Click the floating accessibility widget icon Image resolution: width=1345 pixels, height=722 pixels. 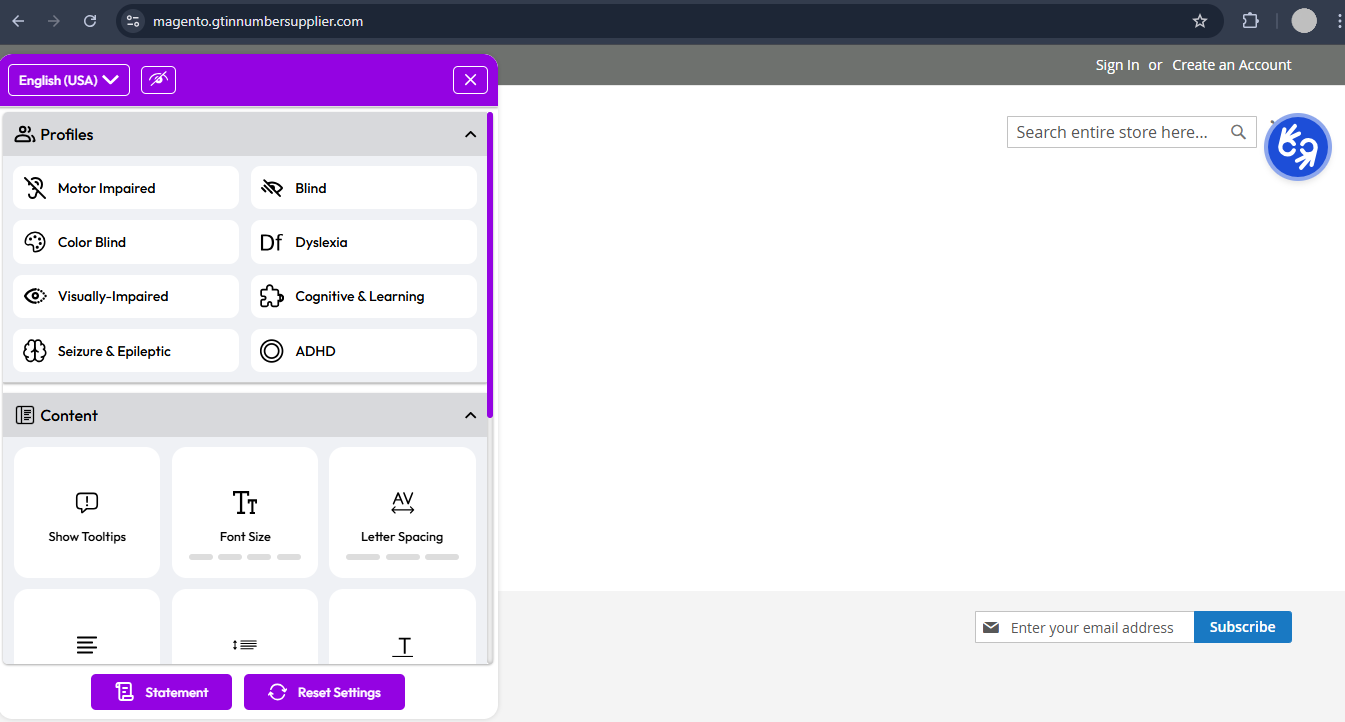click(x=1297, y=147)
